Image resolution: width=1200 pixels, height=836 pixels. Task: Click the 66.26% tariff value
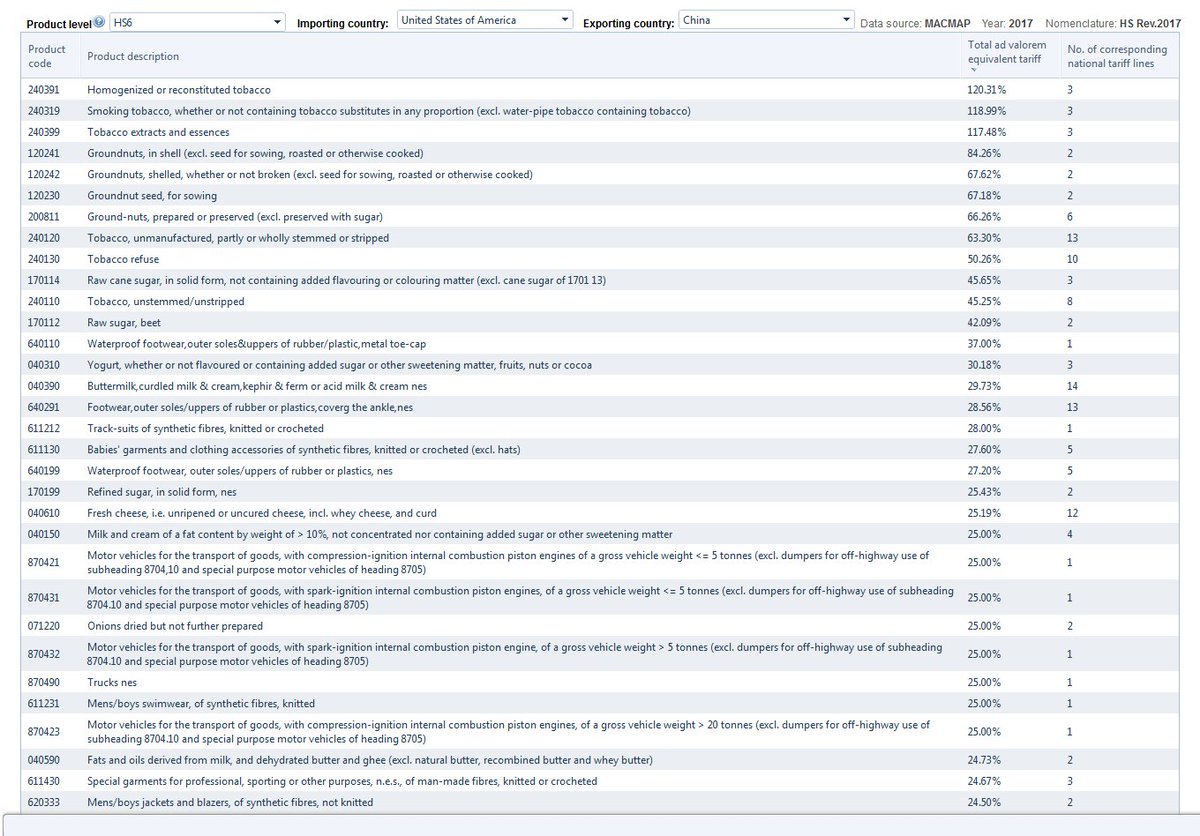[984, 217]
